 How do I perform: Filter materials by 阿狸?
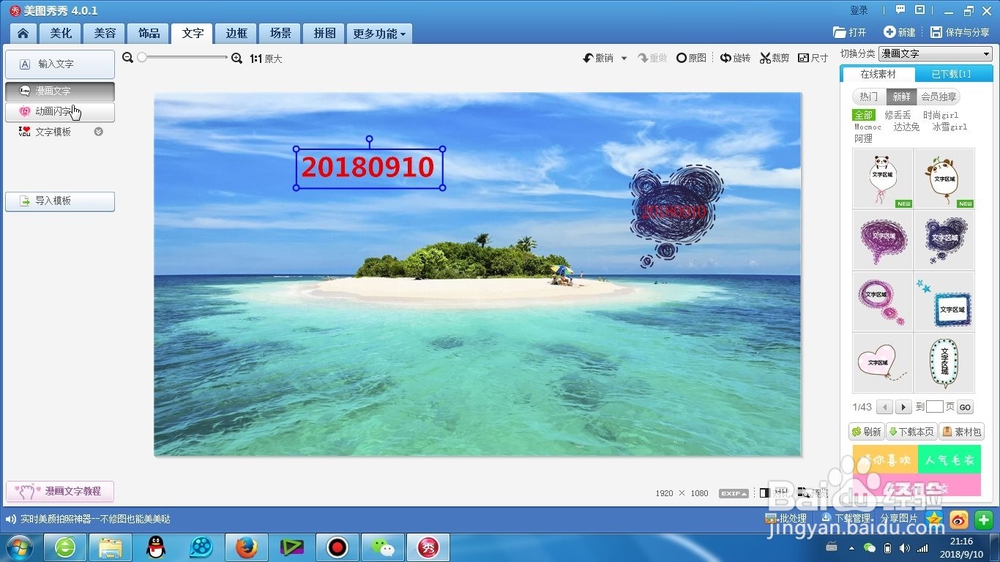coord(864,138)
